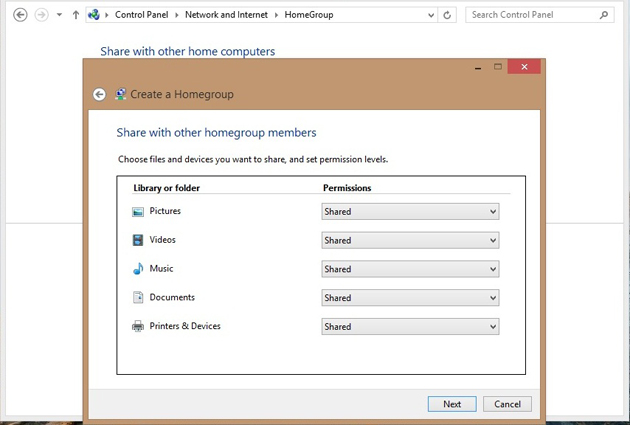Click the Documents library icon

138,298
